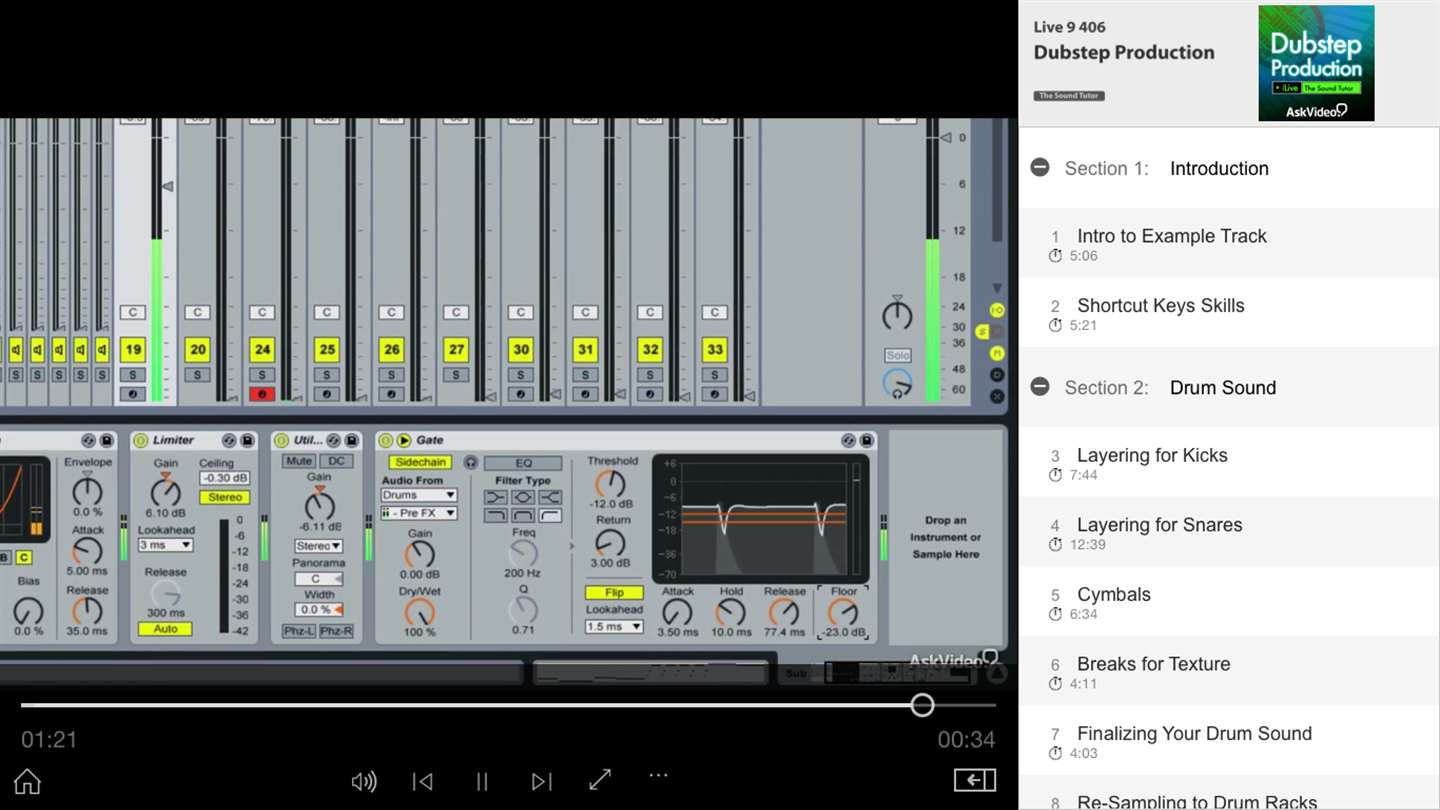Toggle the Limiter Stereo button
This screenshot has height=810, width=1440.
click(225, 497)
